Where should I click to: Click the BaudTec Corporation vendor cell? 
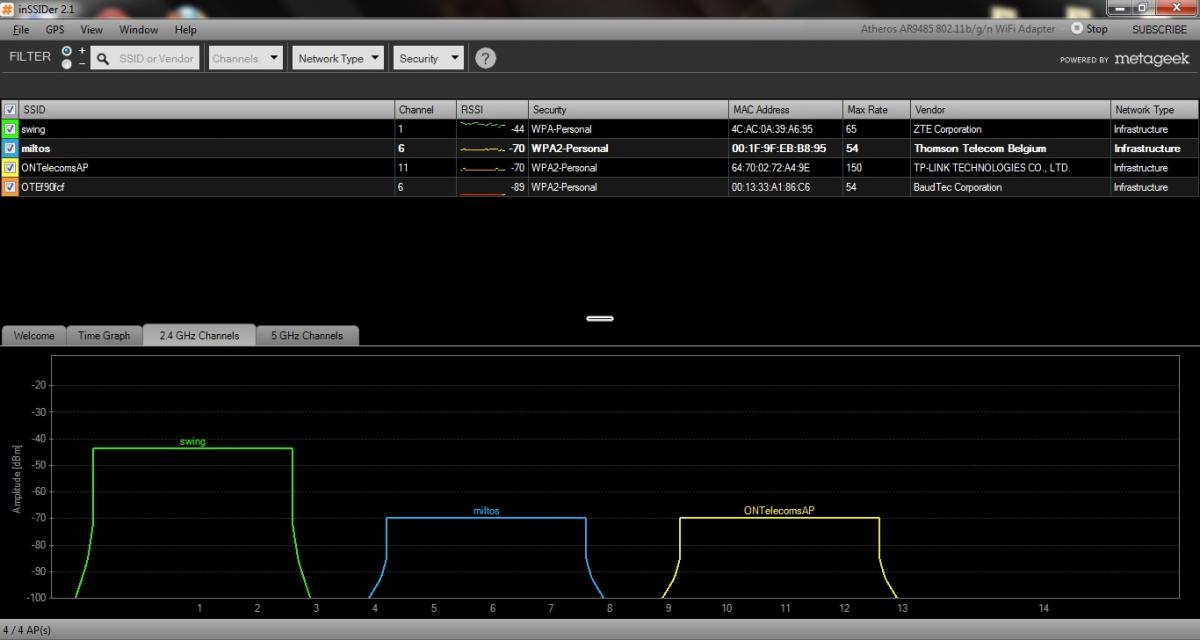point(955,187)
